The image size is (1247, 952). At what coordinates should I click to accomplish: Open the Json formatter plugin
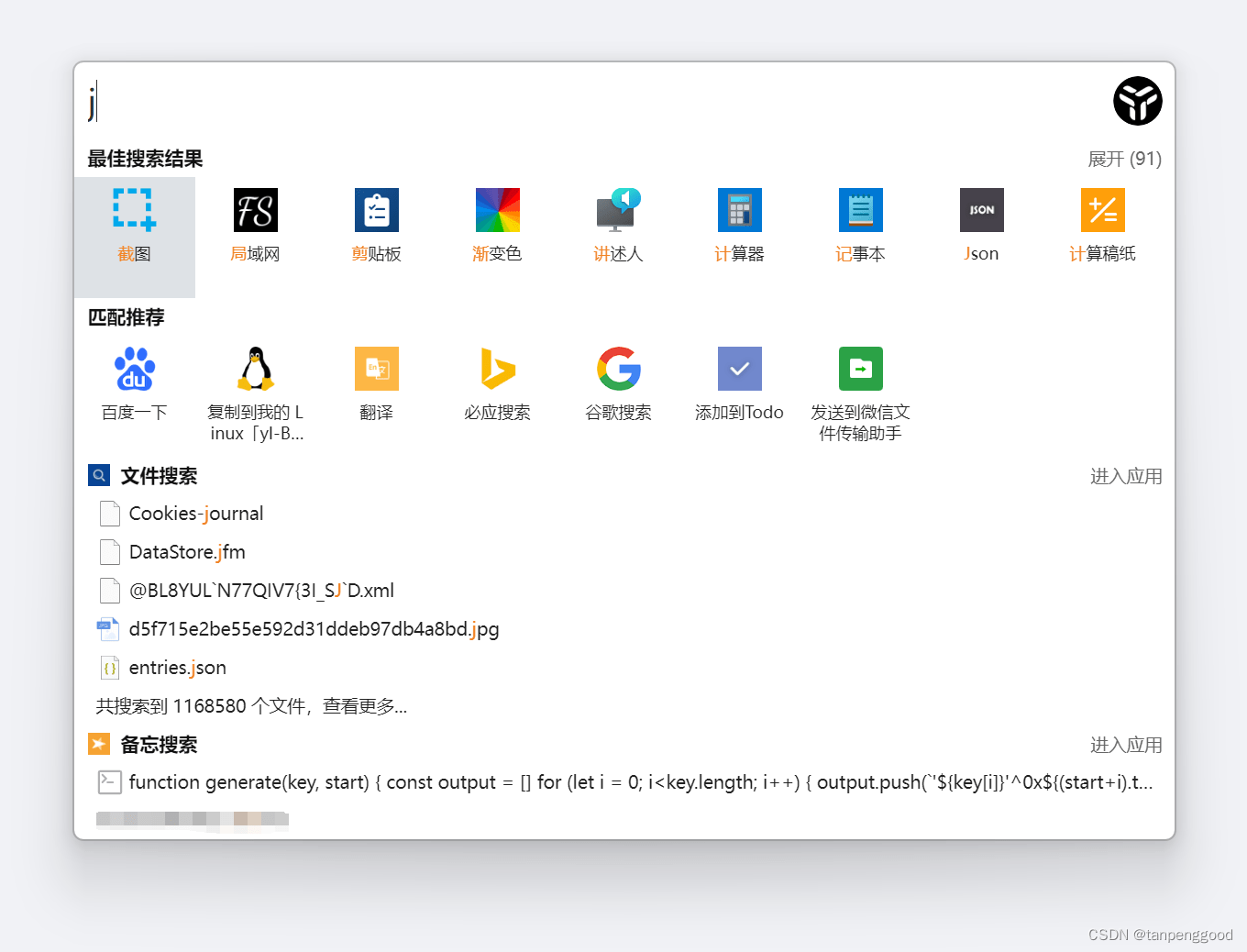point(981,225)
